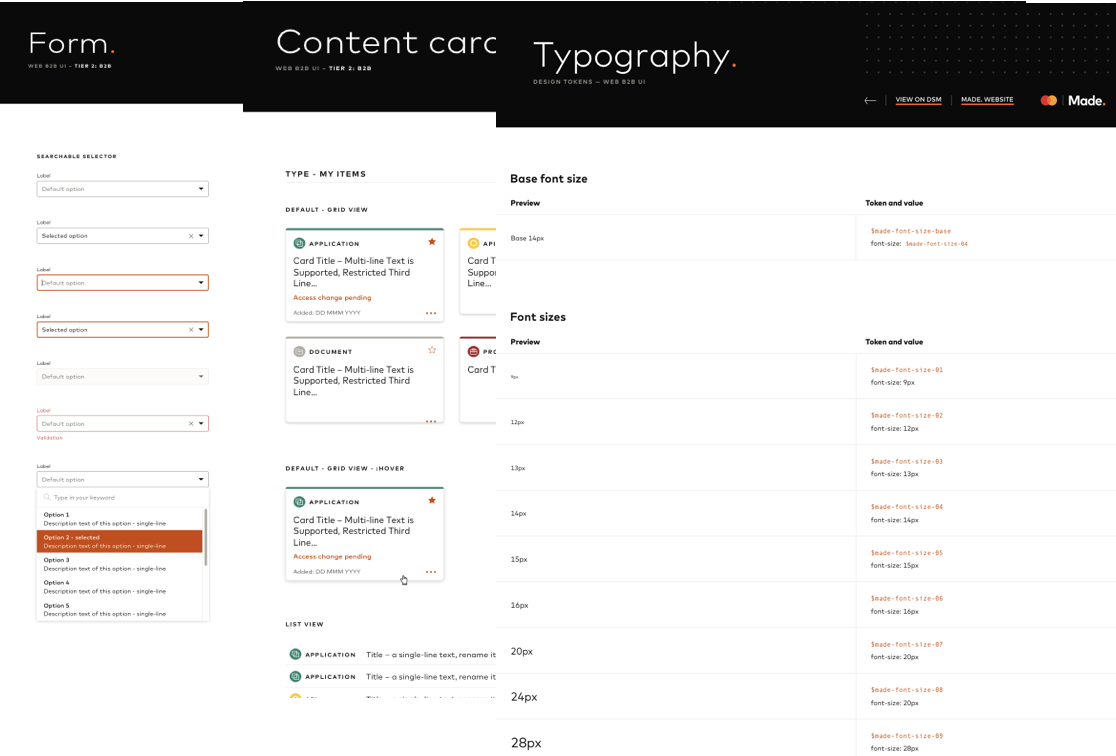1116x756 pixels.
Task: Click the $made-font-size-09 token
Action: tap(907, 736)
